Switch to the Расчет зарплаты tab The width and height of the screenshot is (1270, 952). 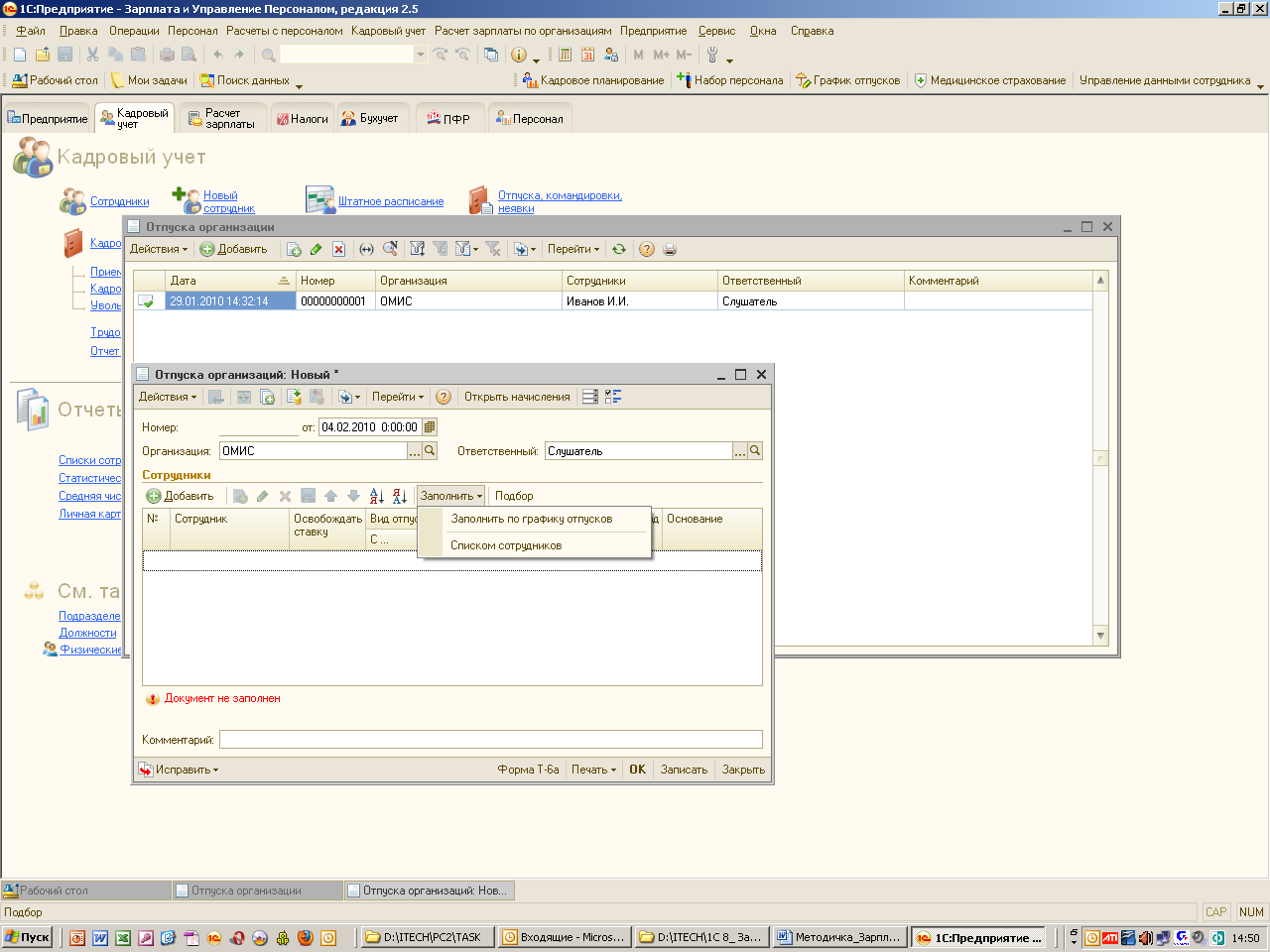221,119
